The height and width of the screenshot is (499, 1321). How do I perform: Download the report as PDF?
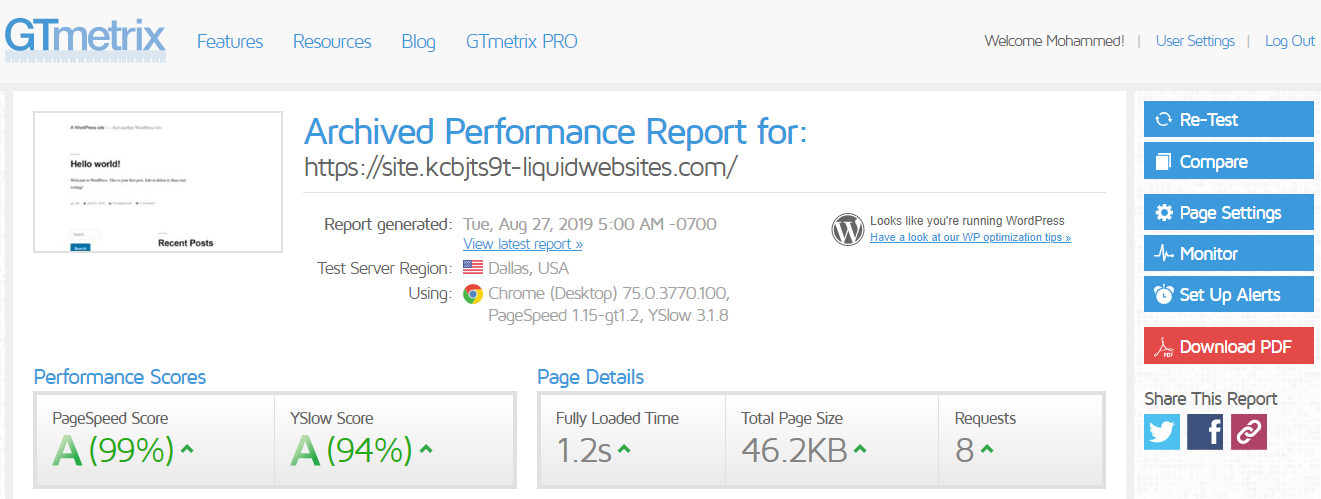point(1229,346)
